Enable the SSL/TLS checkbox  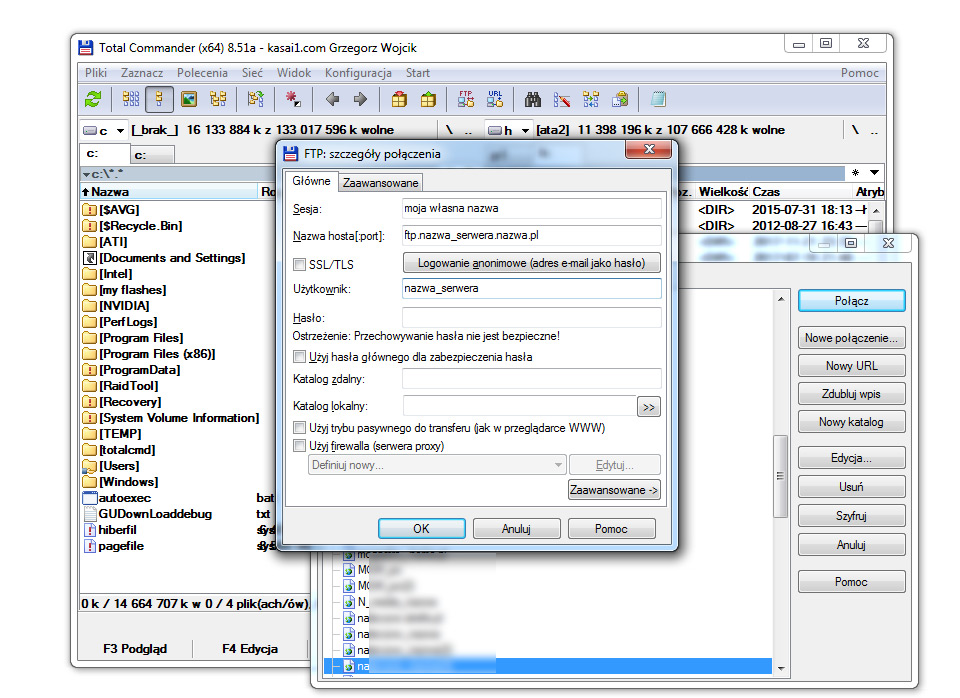299,265
